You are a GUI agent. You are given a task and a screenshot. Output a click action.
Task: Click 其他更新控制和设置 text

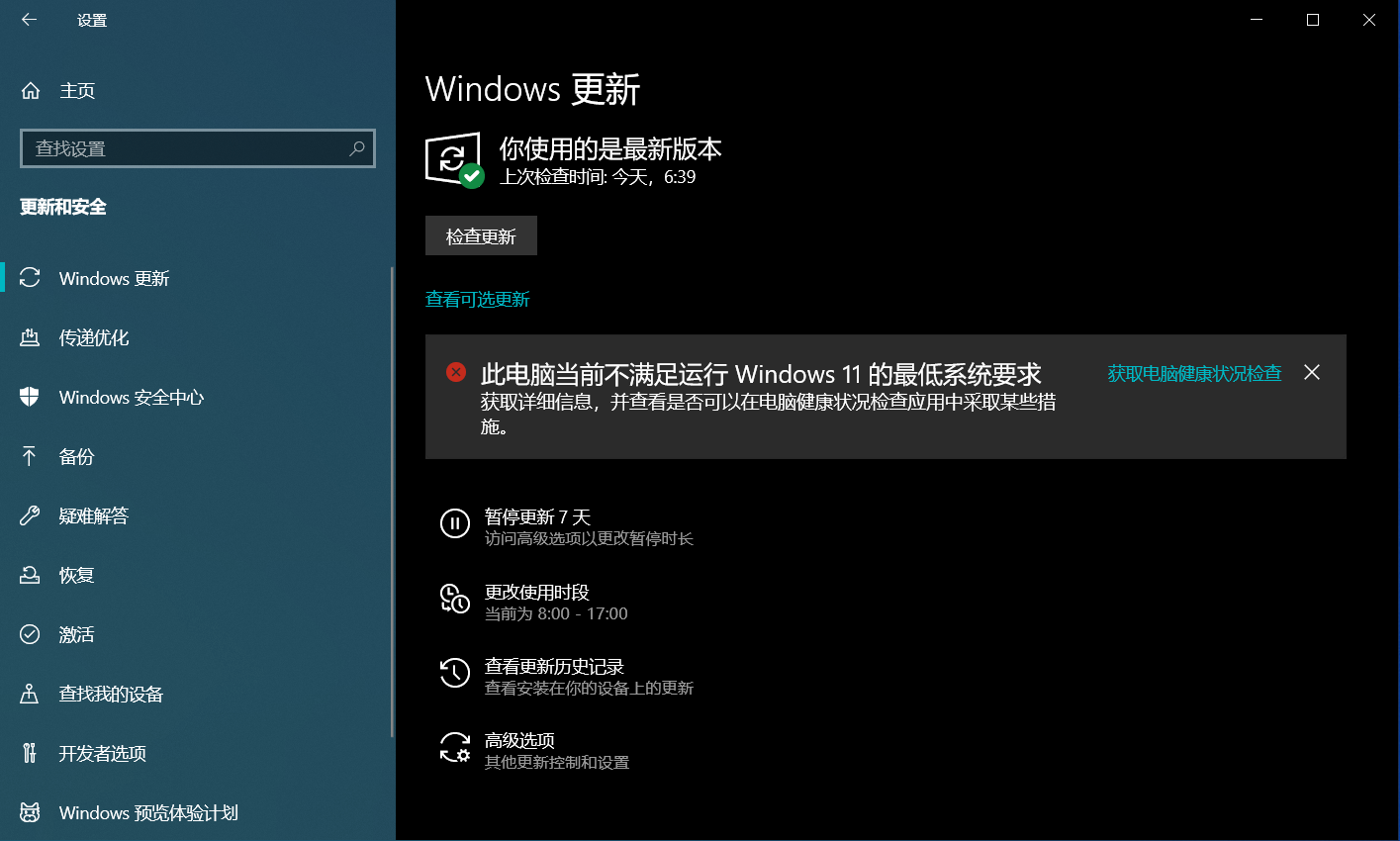(x=557, y=763)
